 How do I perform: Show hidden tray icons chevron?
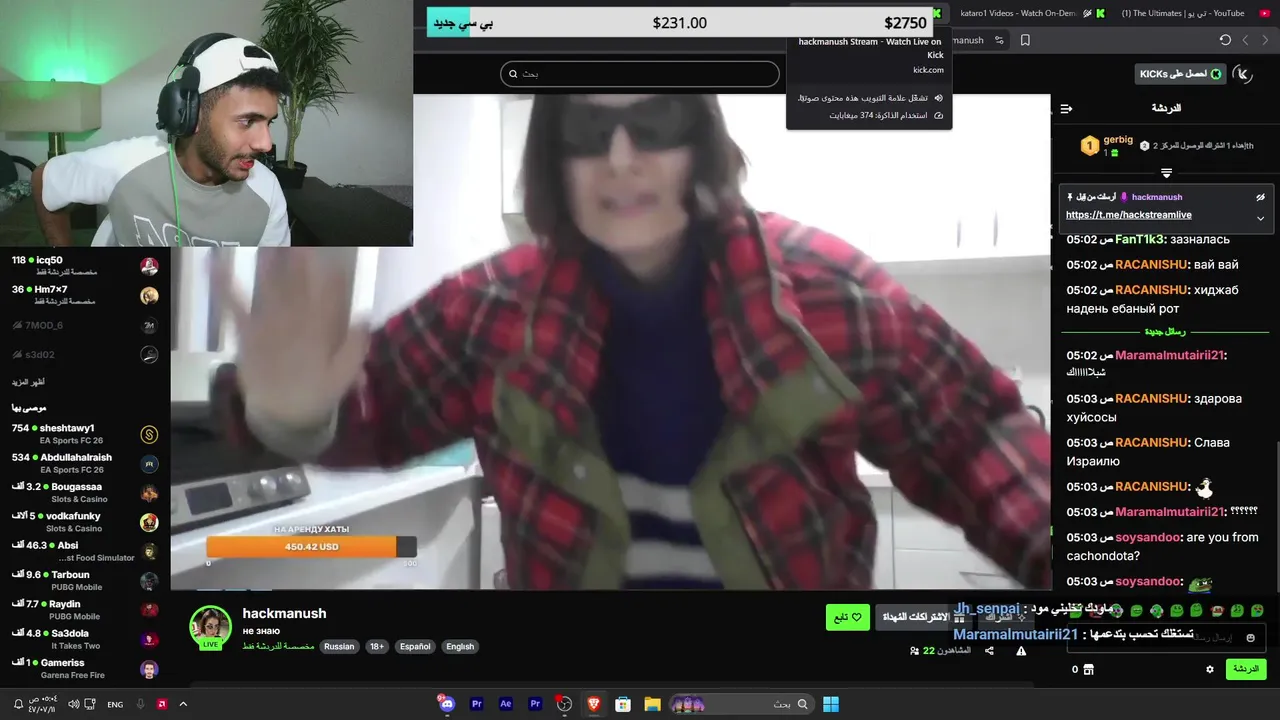tap(183, 704)
